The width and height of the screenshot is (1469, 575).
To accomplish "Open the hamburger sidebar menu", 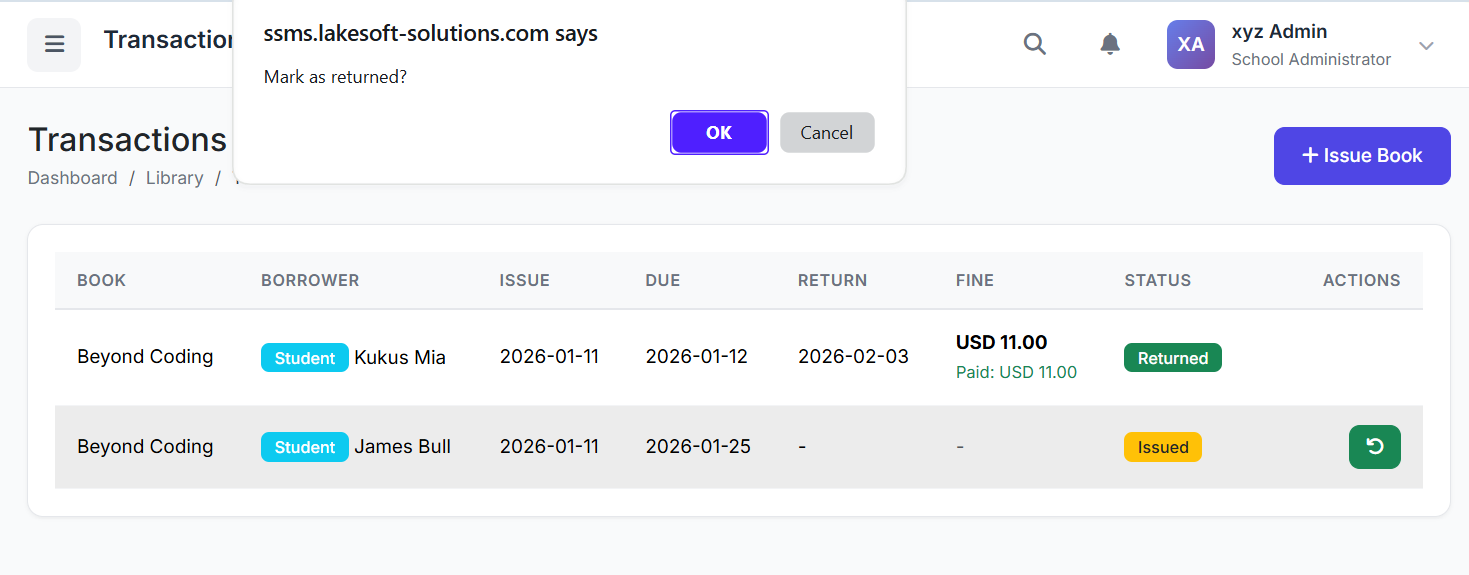I will (x=54, y=45).
